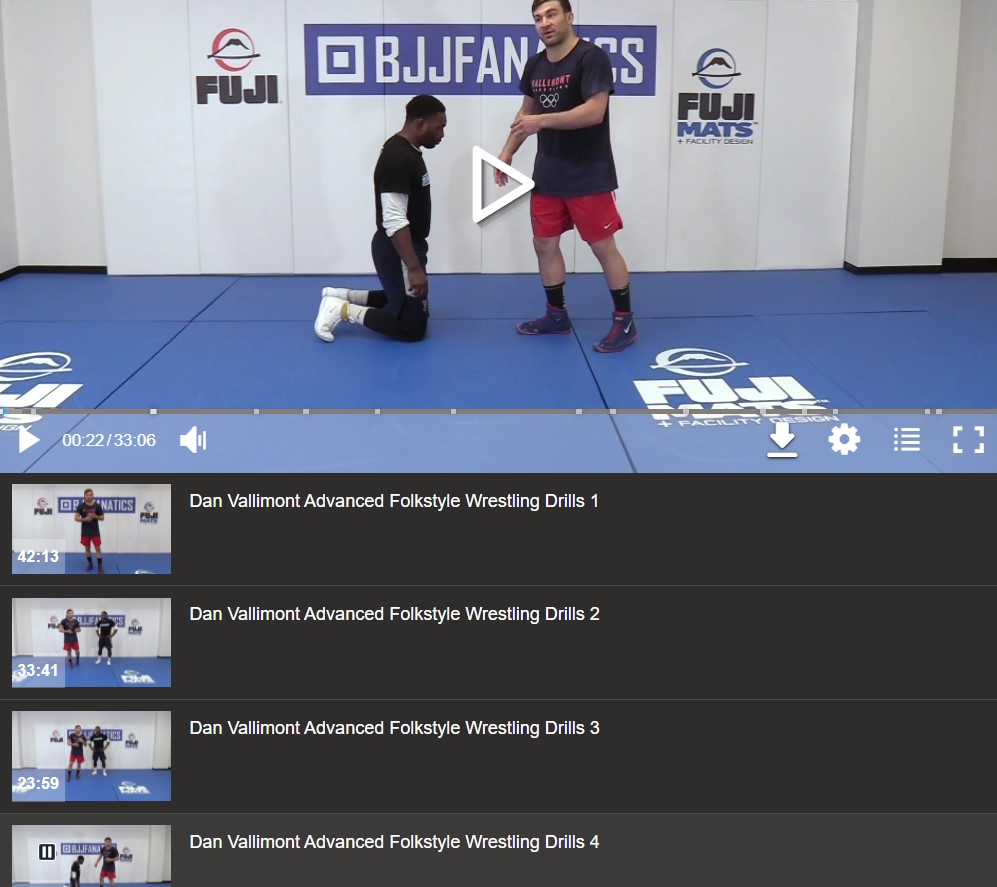Open the Wrestling Drills 1 thumbnail

pos(92,529)
